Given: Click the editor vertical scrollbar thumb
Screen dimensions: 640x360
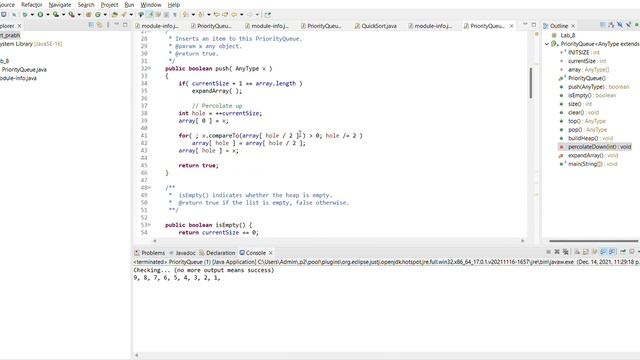Looking at the screenshot, I should point(531,83).
